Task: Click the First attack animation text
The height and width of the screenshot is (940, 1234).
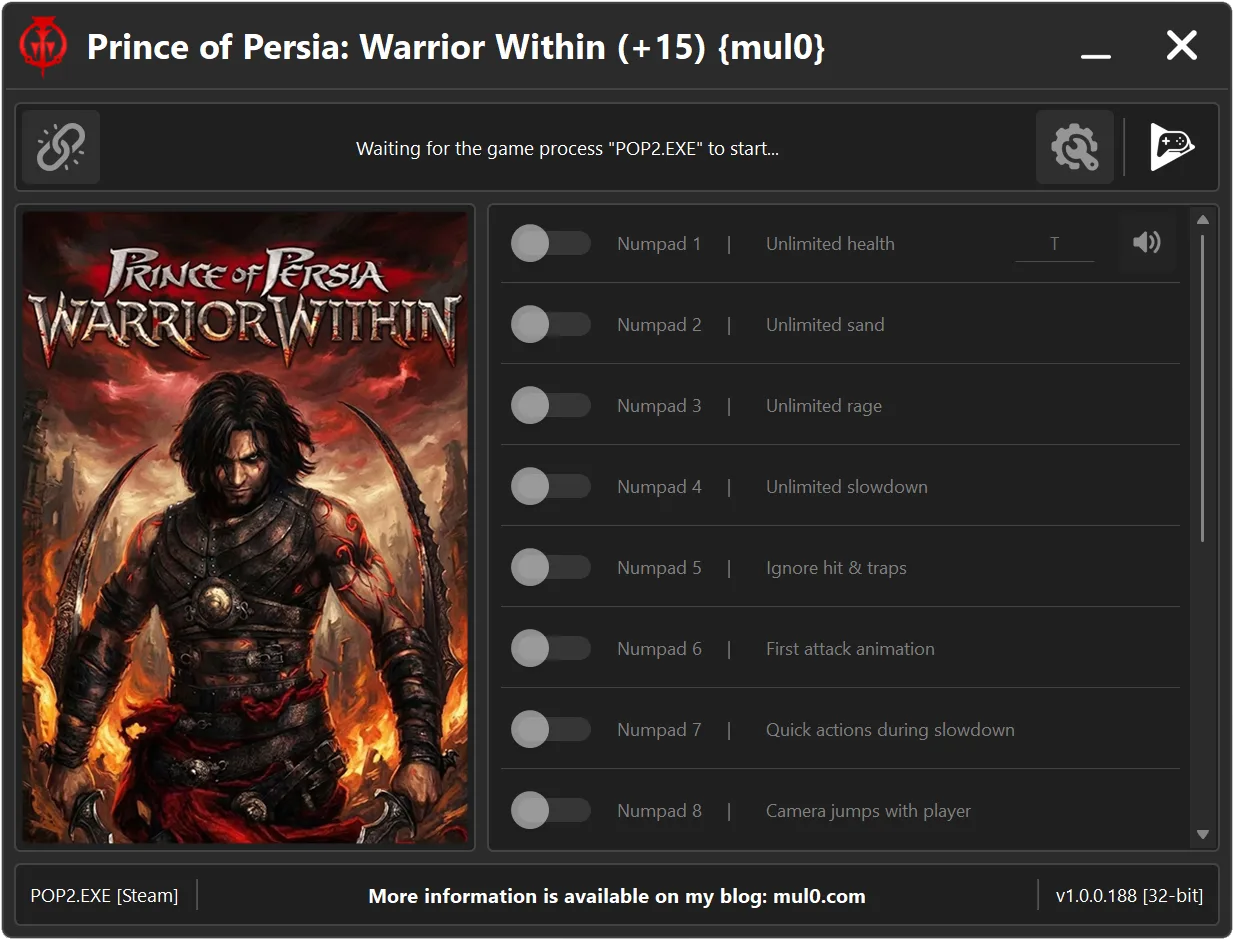Action: (850, 648)
